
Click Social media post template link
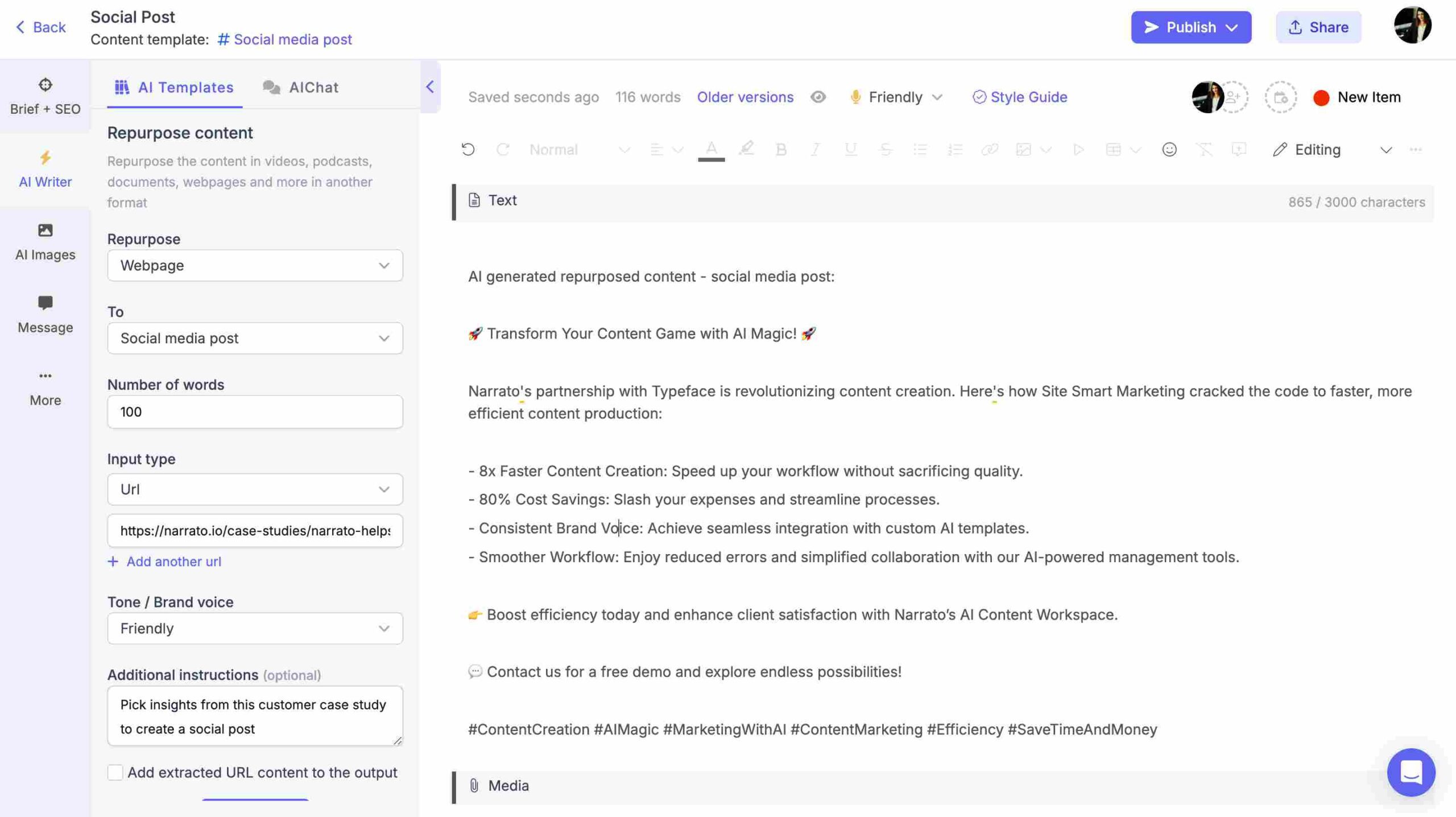point(285,39)
